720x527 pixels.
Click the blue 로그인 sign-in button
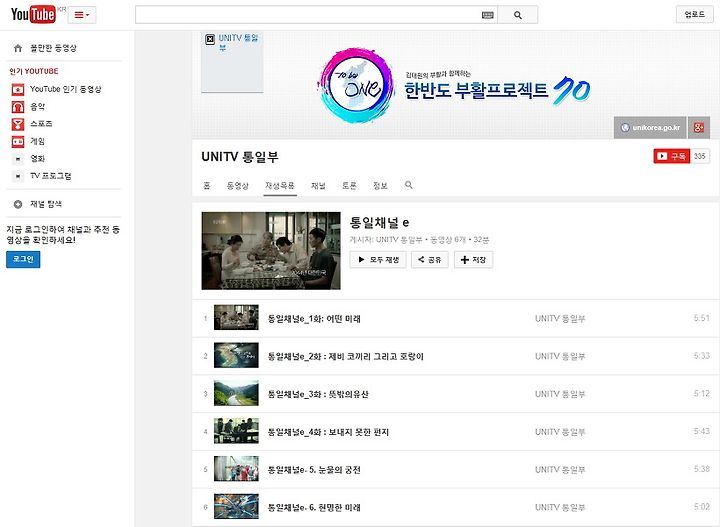coord(23,259)
